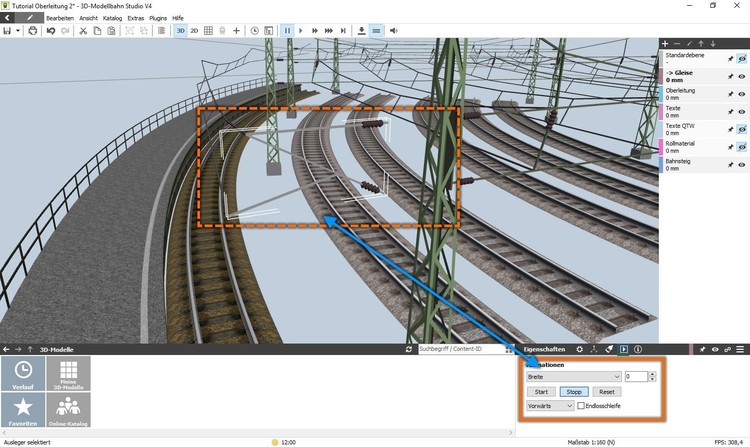The height and width of the screenshot is (447, 750).
Task: Click the back arrow above the toolbar
Action: click(7, 18)
